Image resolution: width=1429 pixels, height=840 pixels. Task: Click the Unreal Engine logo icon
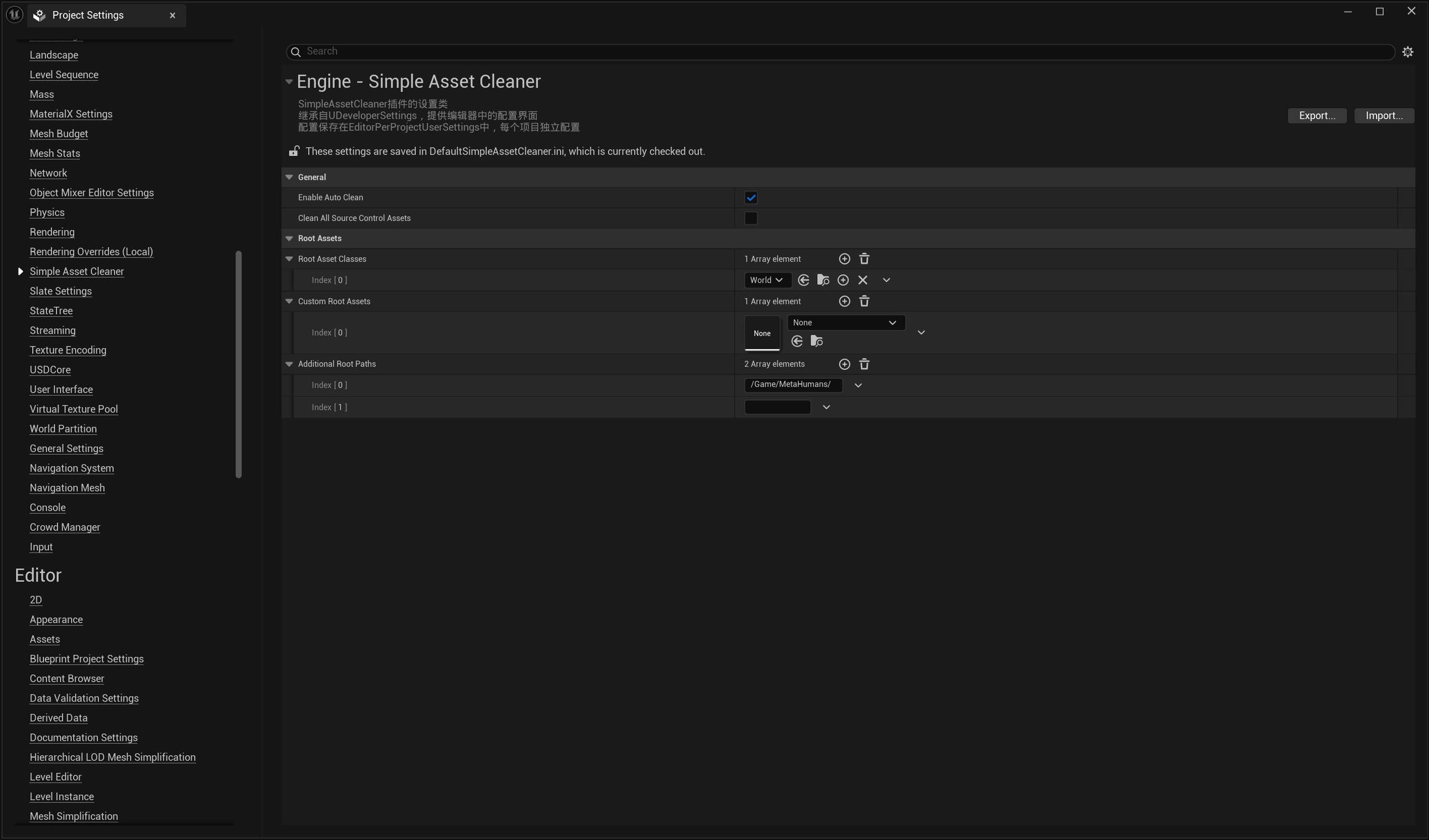[14, 15]
